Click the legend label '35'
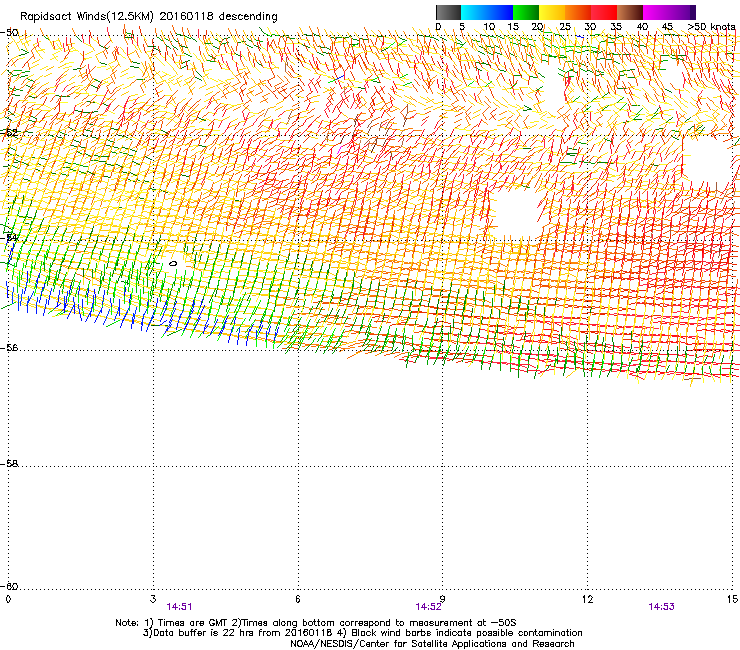The image size is (740, 650). [616, 27]
